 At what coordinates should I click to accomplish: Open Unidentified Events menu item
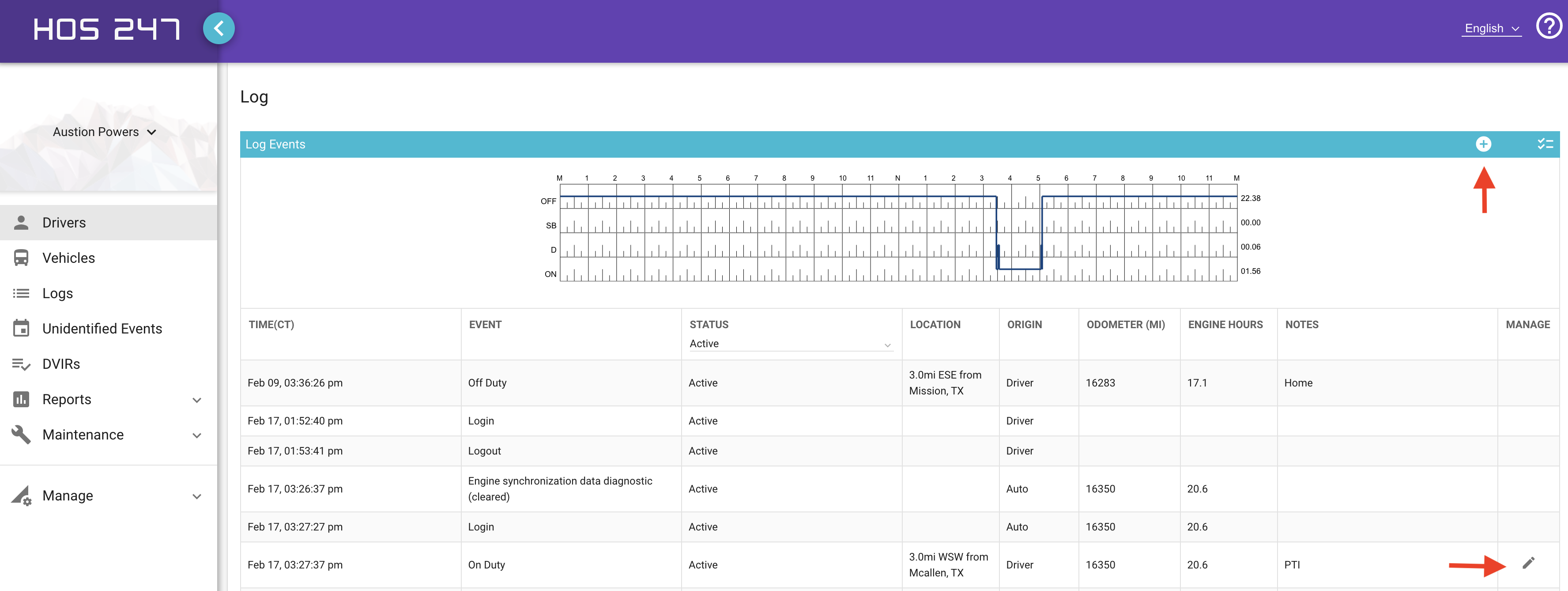[108, 328]
